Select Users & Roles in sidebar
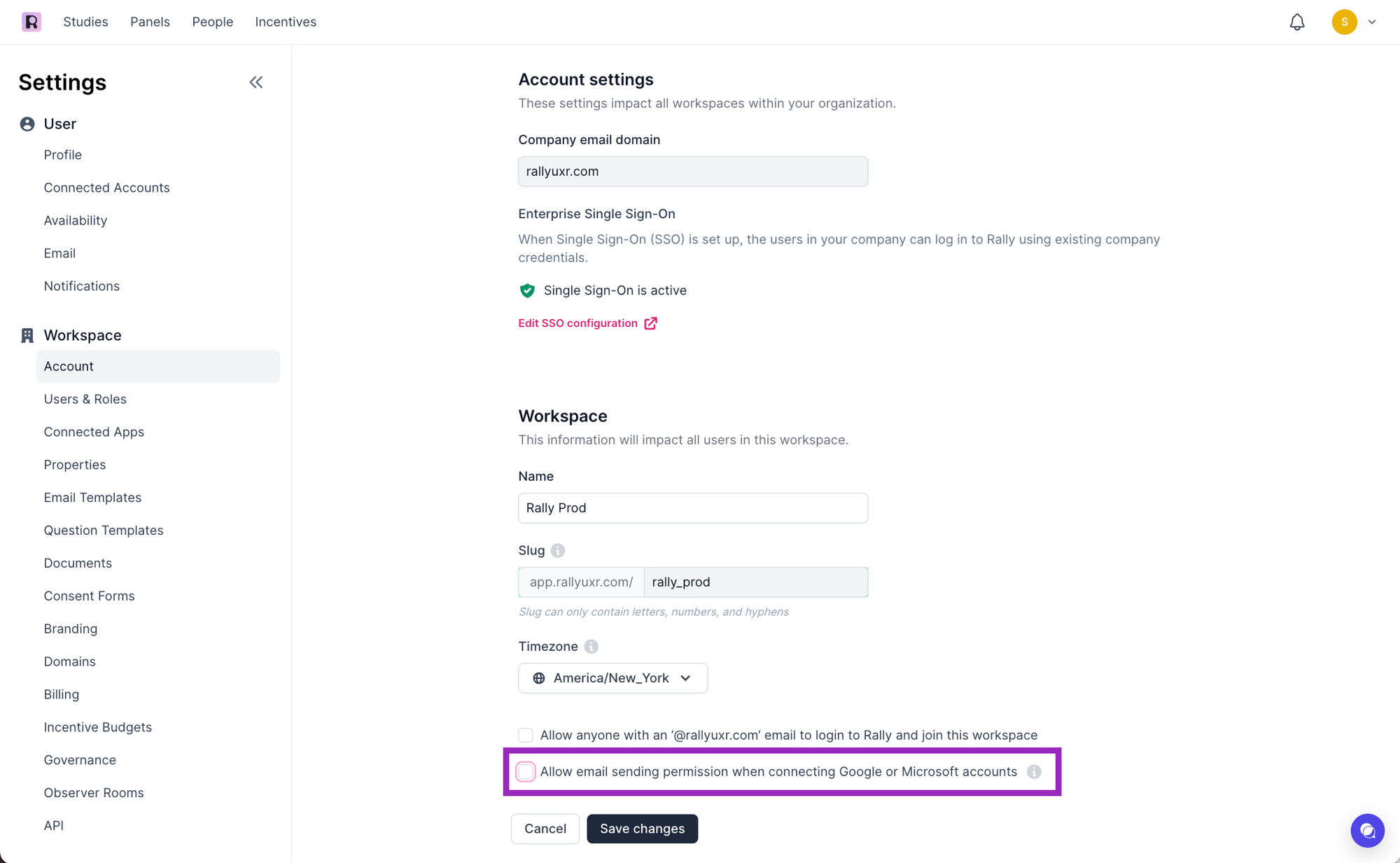Viewport: 1400px width, 863px height. tap(85, 399)
